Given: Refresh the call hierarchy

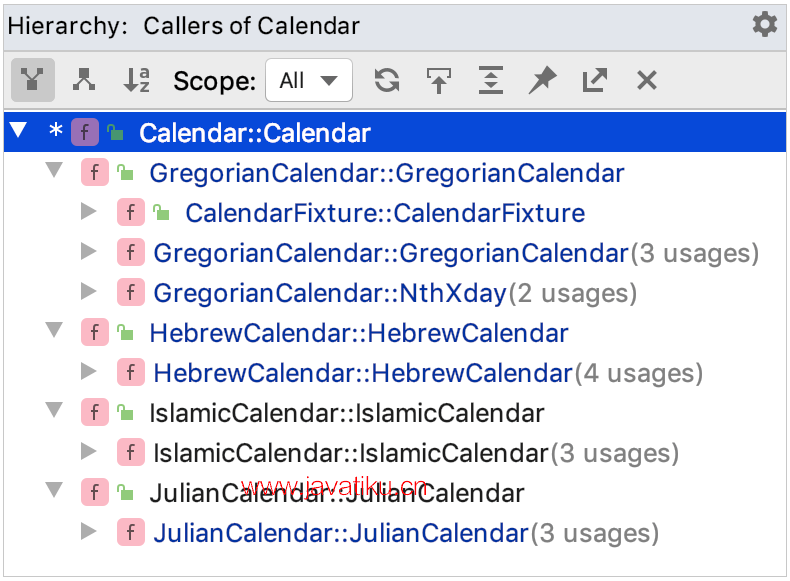Looking at the screenshot, I should tap(387, 80).
